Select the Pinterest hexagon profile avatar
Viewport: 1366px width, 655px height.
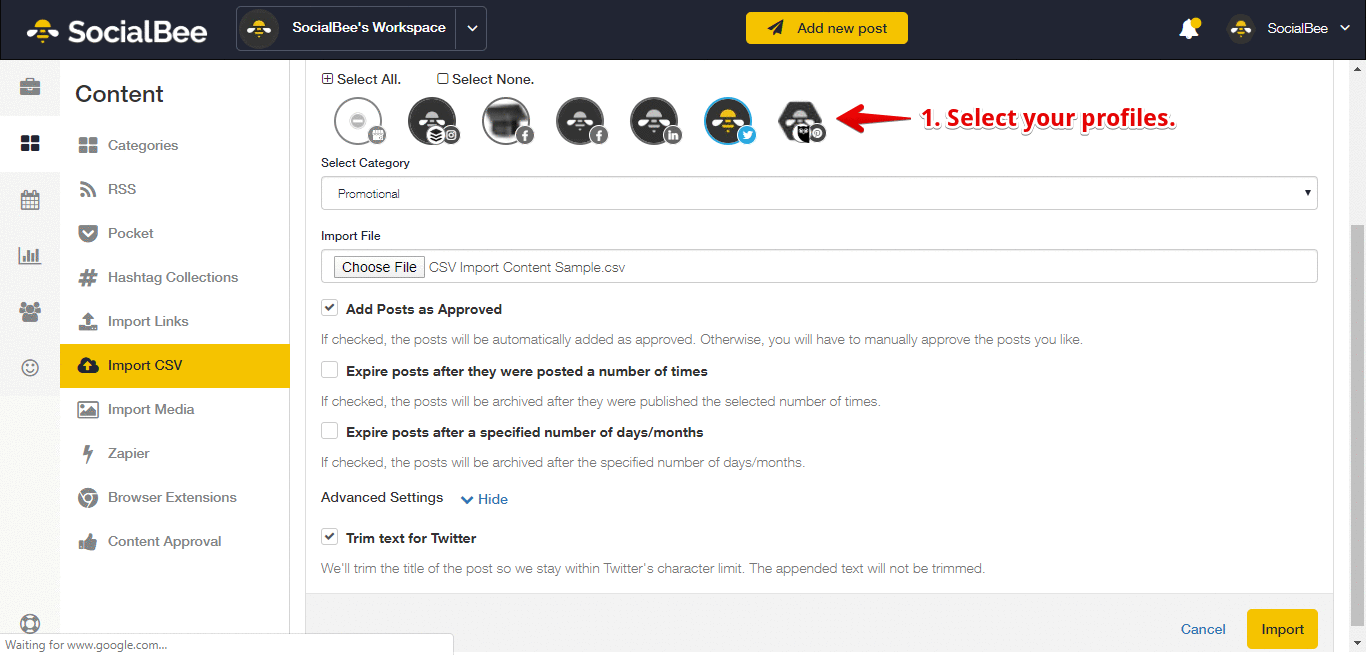pyautogui.click(x=802, y=121)
